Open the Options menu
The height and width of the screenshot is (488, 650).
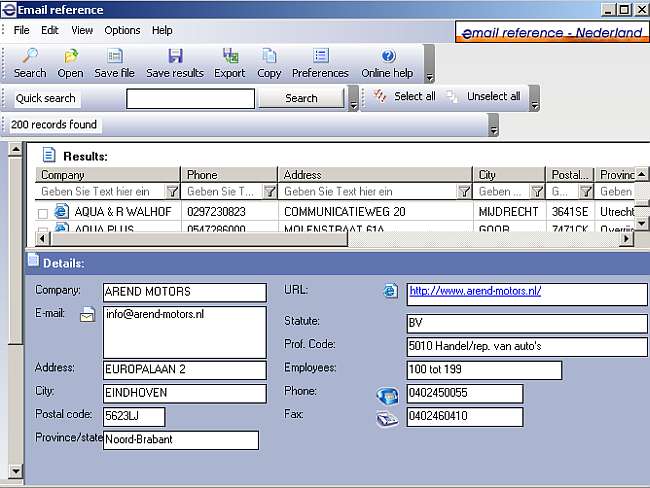point(123,30)
